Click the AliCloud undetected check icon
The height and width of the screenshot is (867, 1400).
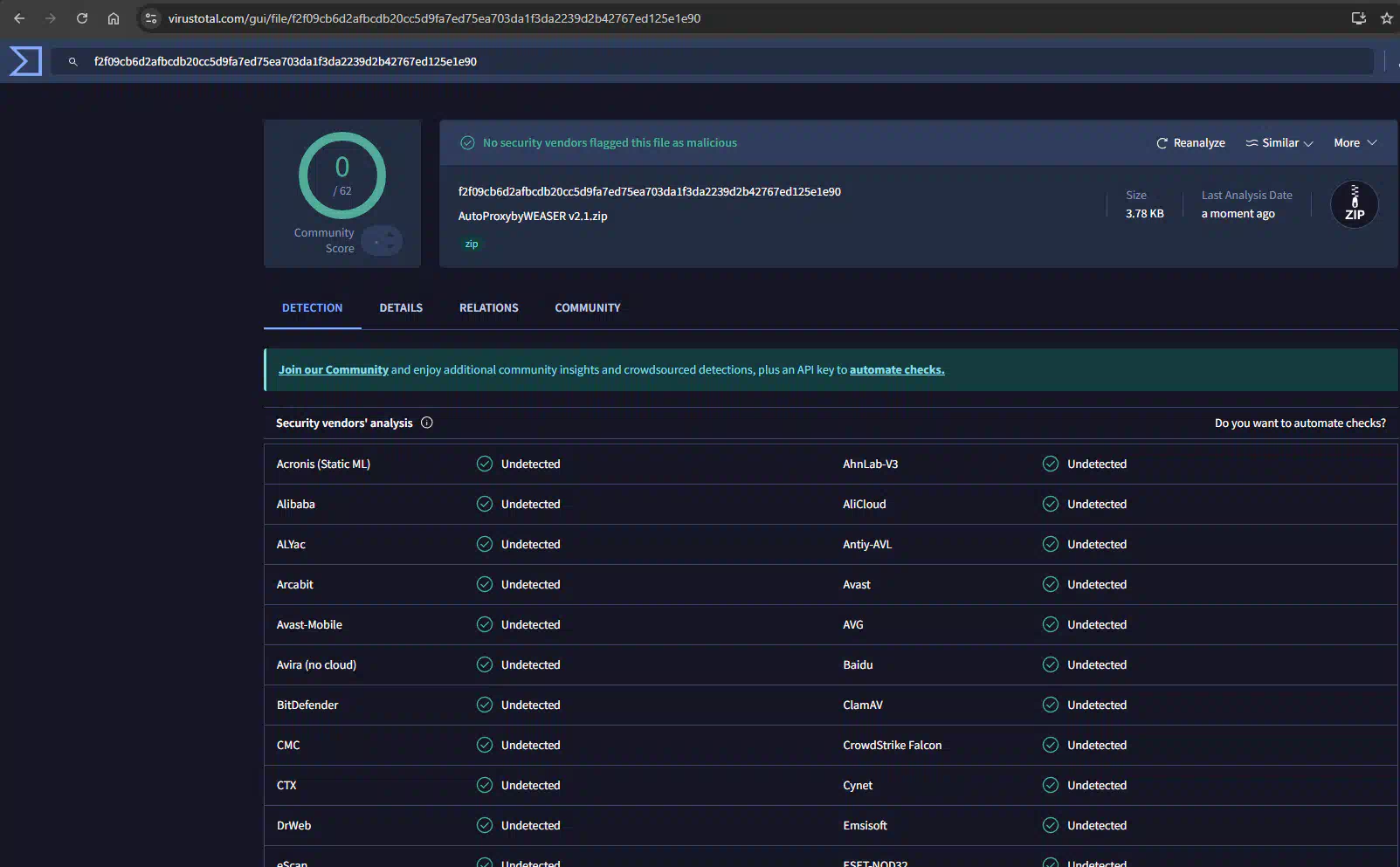click(x=1051, y=504)
